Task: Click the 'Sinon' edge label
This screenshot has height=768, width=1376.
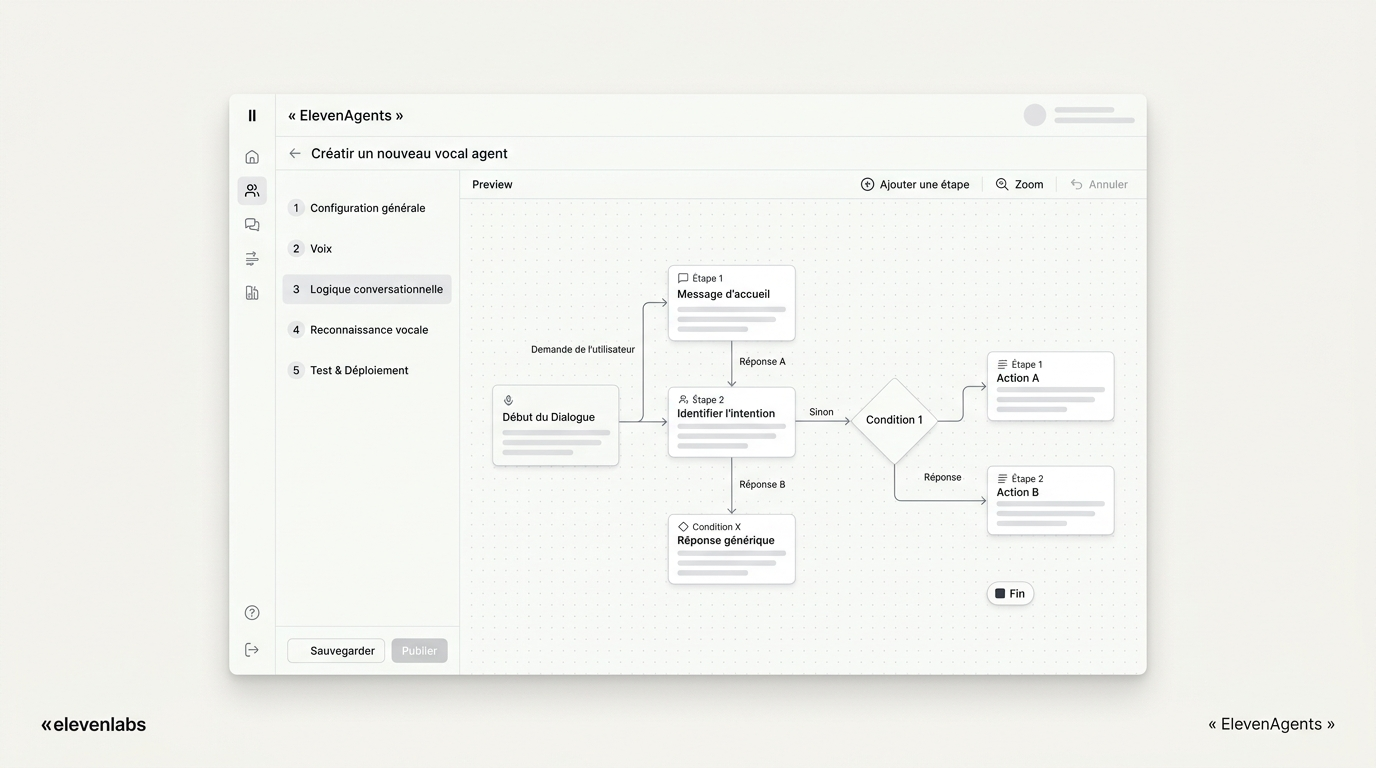Action: [821, 412]
